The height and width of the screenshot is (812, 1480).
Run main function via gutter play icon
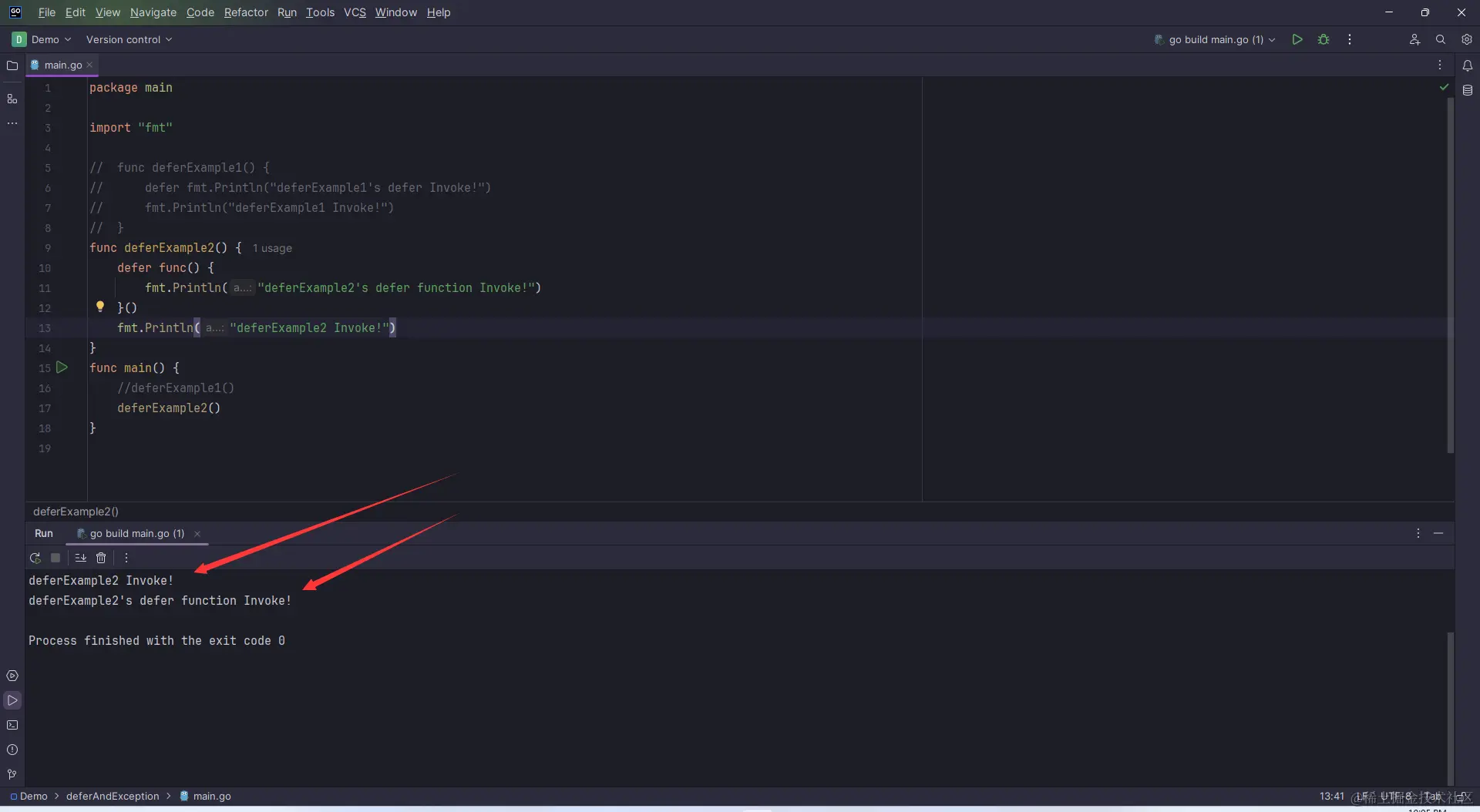[x=62, y=367]
